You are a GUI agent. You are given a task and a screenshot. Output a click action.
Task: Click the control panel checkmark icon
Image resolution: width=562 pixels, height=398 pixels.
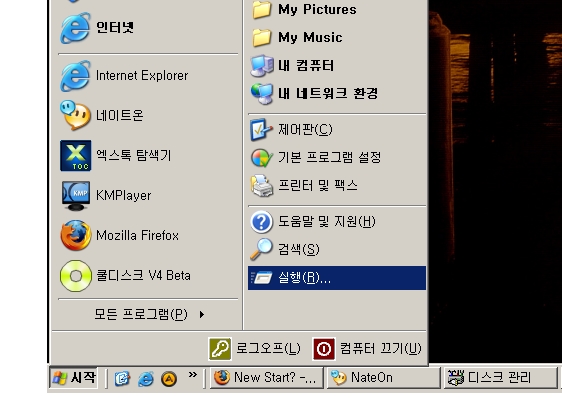(x=261, y=129)
